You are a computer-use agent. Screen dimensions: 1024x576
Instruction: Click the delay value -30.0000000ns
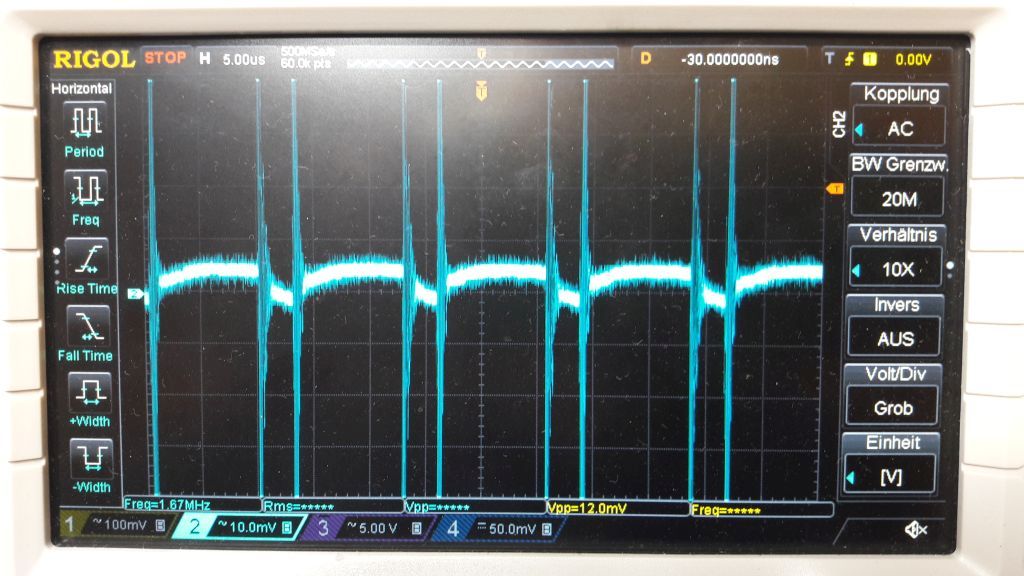[x=729, y=59]
